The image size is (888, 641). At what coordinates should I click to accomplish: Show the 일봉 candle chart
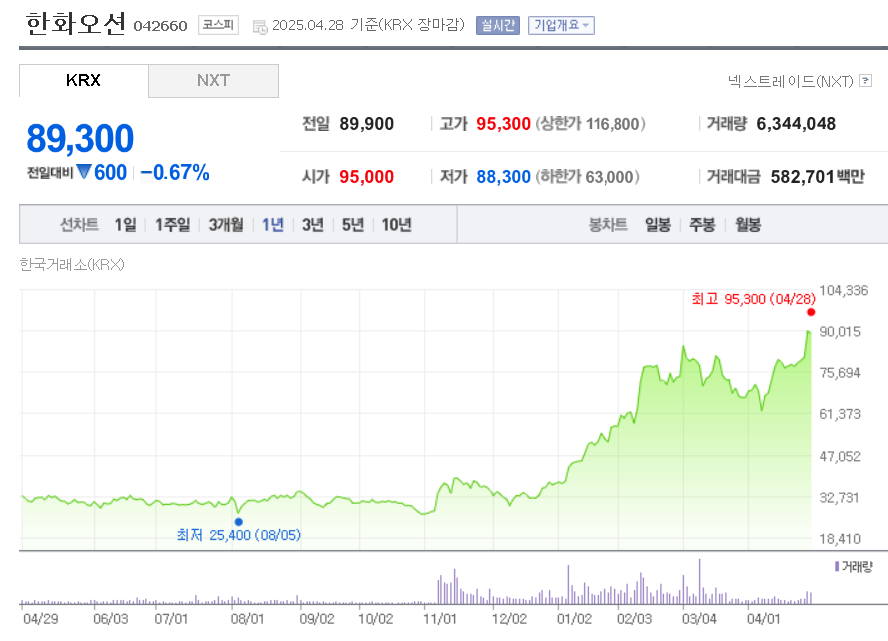tap(658, 225)
